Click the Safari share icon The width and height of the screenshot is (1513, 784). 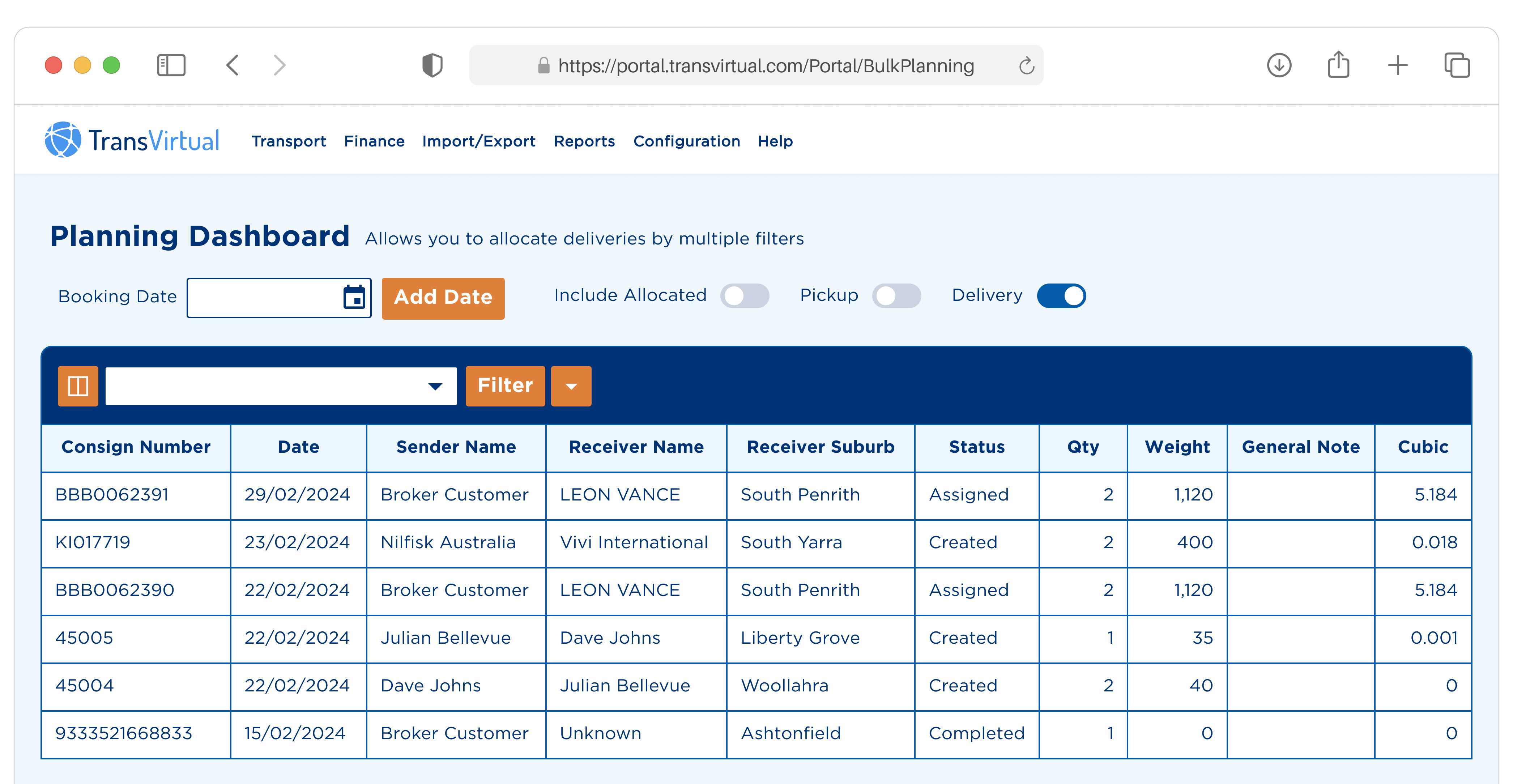click(x=1338, y=65)
